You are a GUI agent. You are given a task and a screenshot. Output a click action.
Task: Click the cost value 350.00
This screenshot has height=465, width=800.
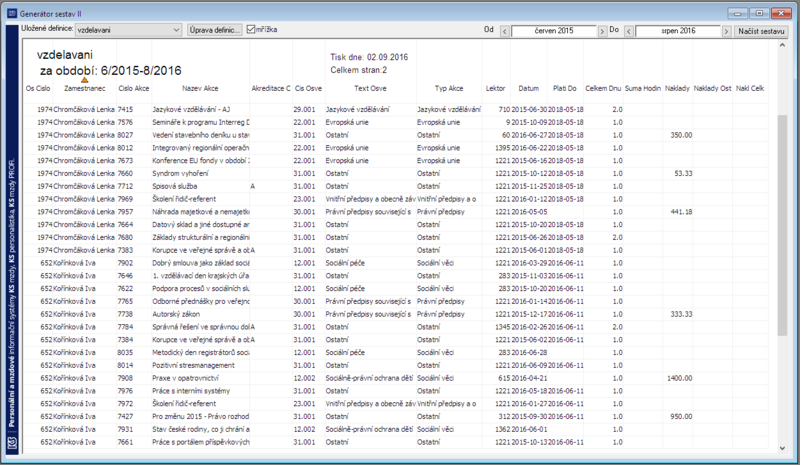click(x=681, y=135)
